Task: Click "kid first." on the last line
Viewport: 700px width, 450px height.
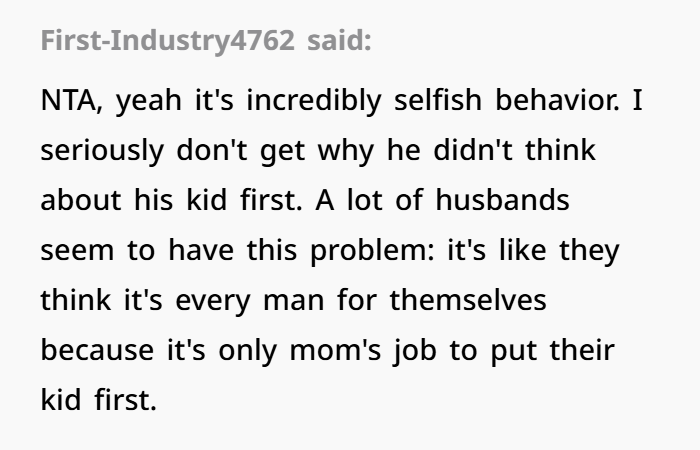Action: tap(98, 401)
